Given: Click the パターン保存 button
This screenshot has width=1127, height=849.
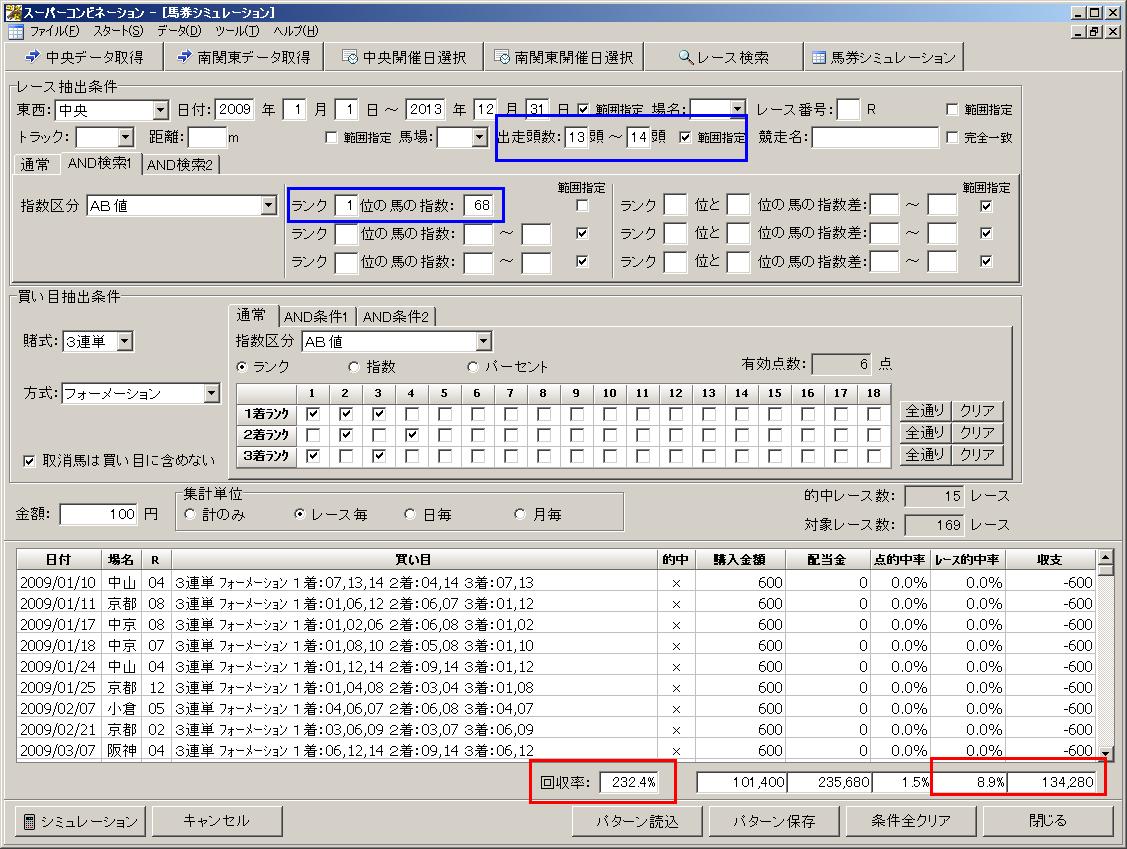Looking at the screenshot, I should click(774, 821).
